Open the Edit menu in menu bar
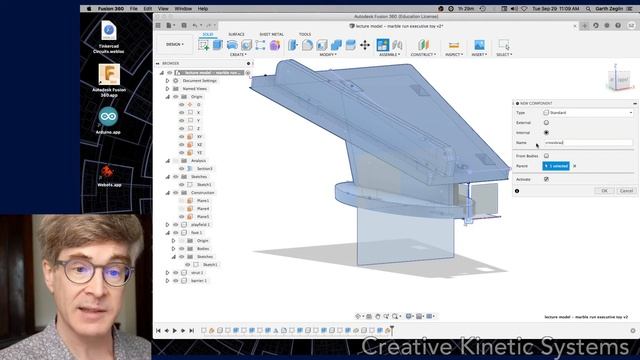Image resolution: width=640 pixels, height=360 pixels. pyautogui.click(x=148, y=9)
